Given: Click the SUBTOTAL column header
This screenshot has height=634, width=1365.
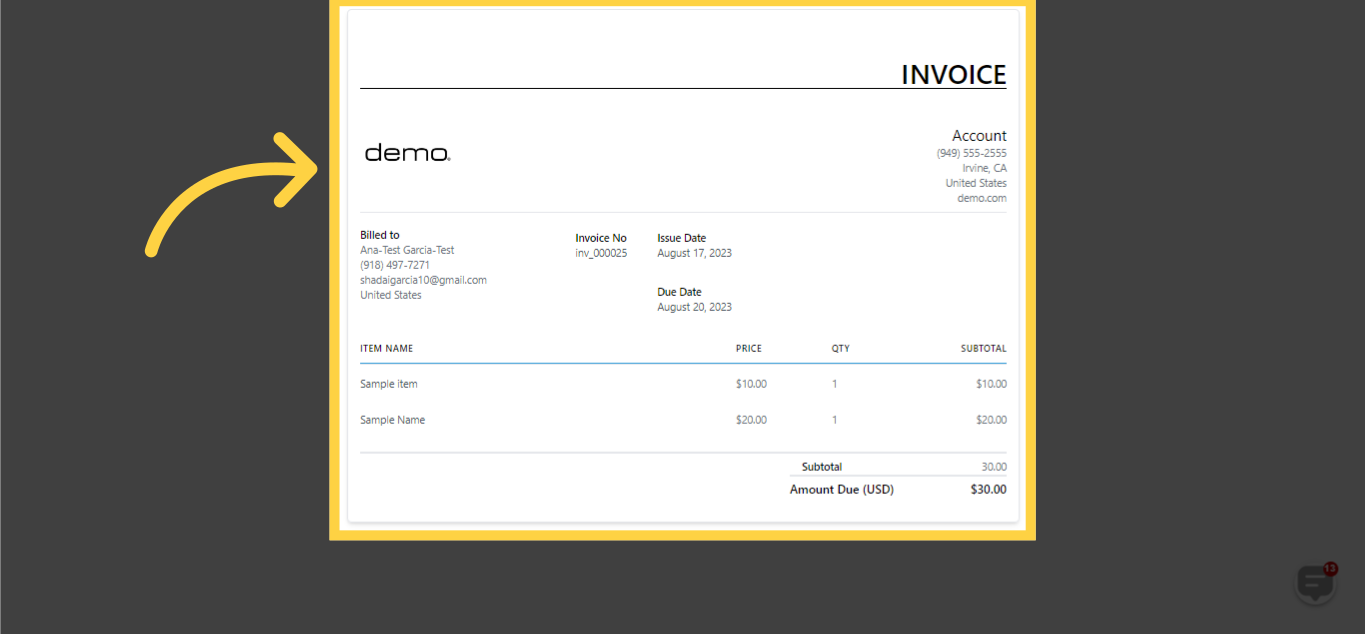Looking at the screenshot, I should point(984,349).
